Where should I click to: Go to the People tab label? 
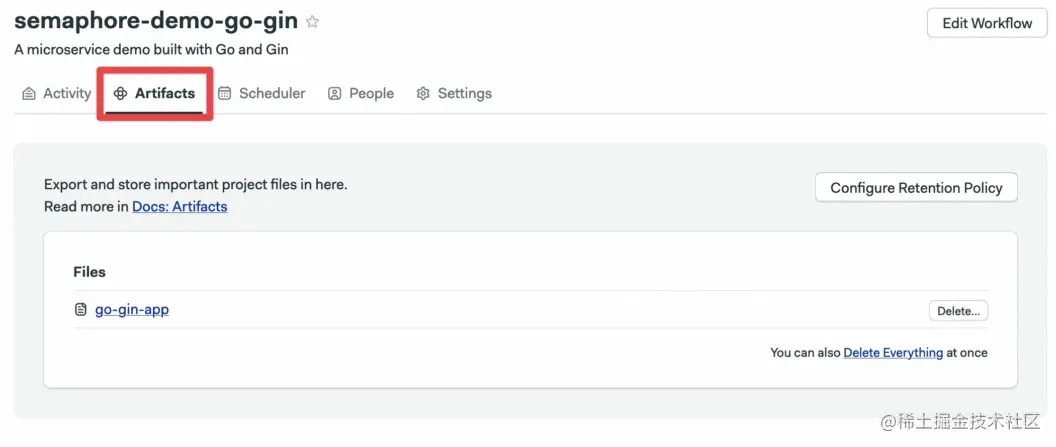(x=371, y=94)
